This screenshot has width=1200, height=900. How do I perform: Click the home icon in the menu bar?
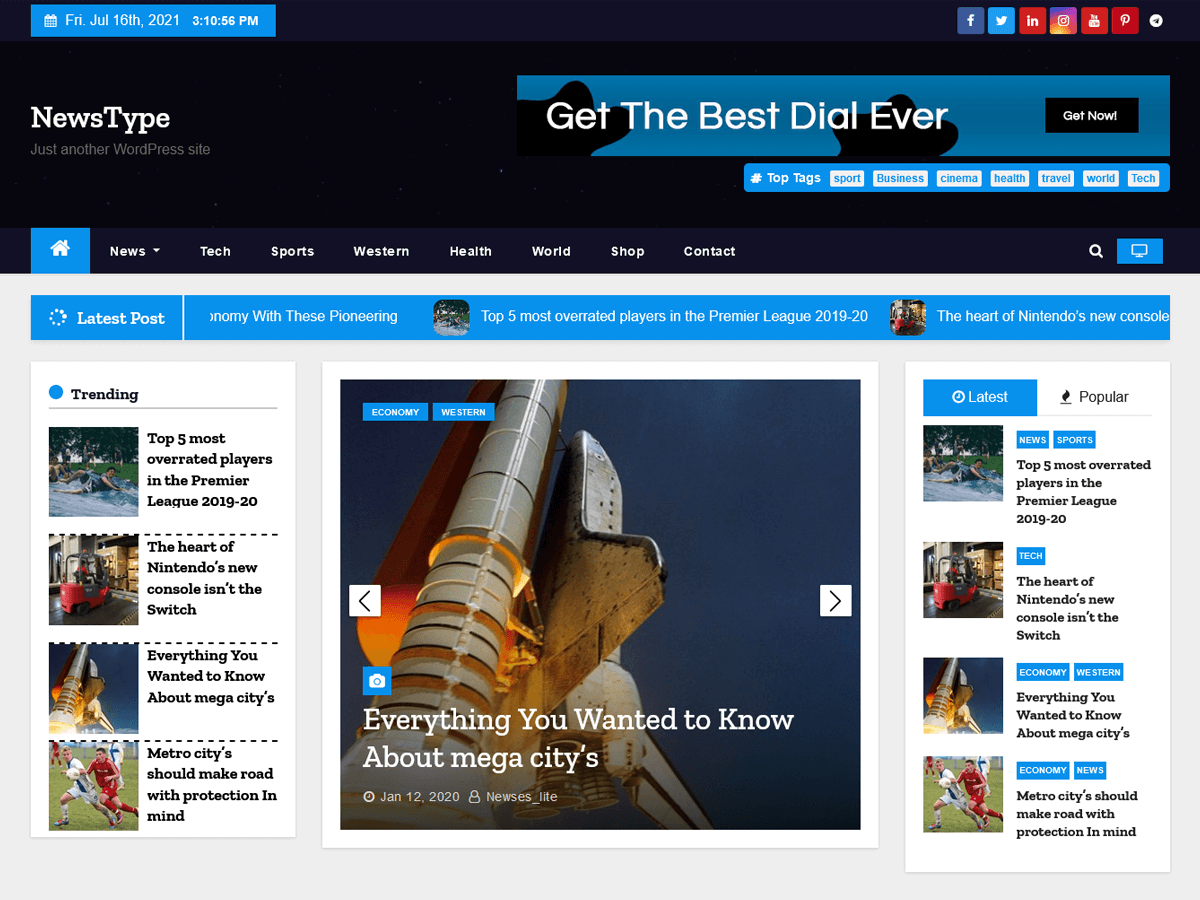(60, 251)
